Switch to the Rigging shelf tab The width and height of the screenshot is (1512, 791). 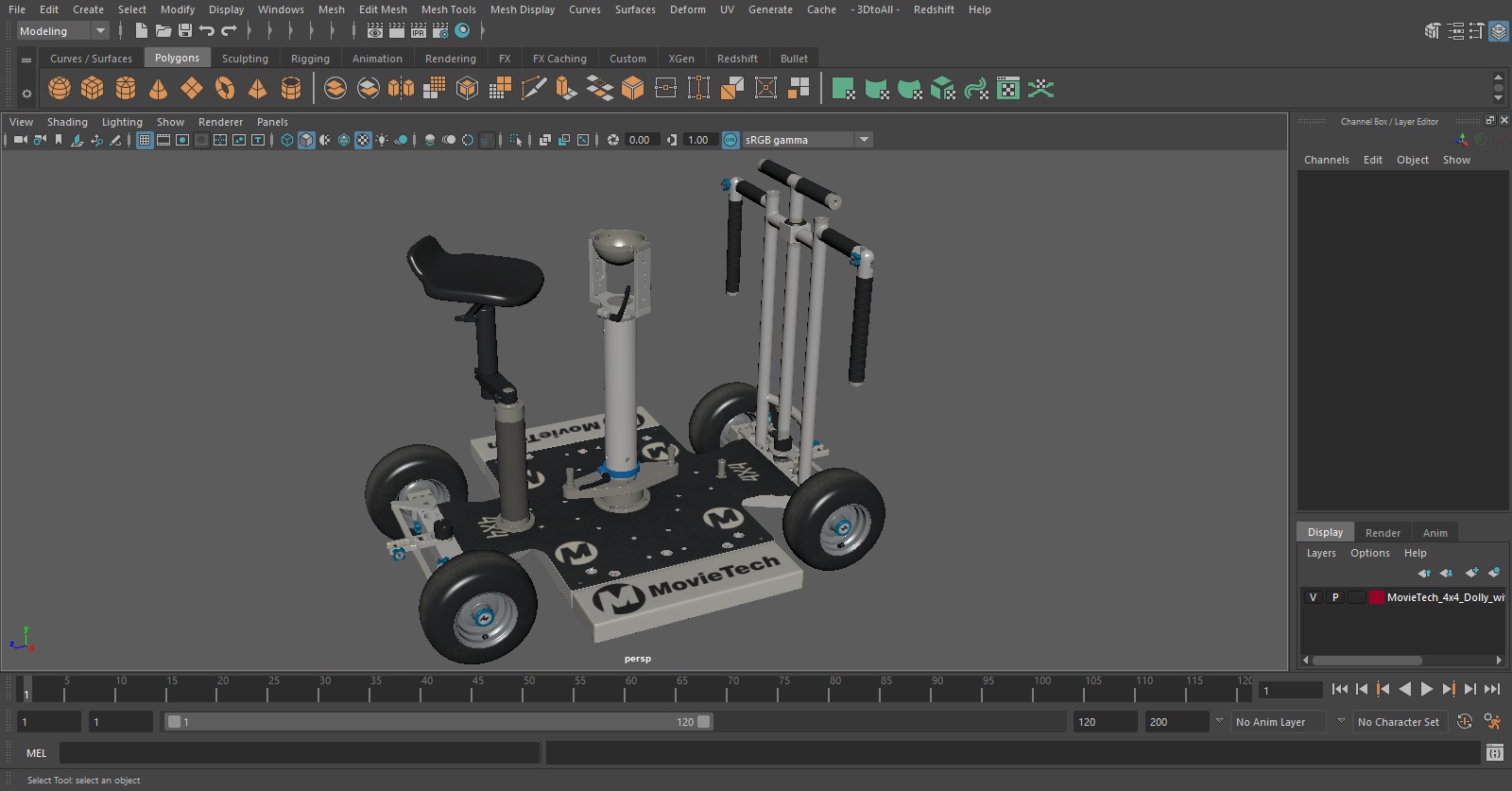pos(310,59)
